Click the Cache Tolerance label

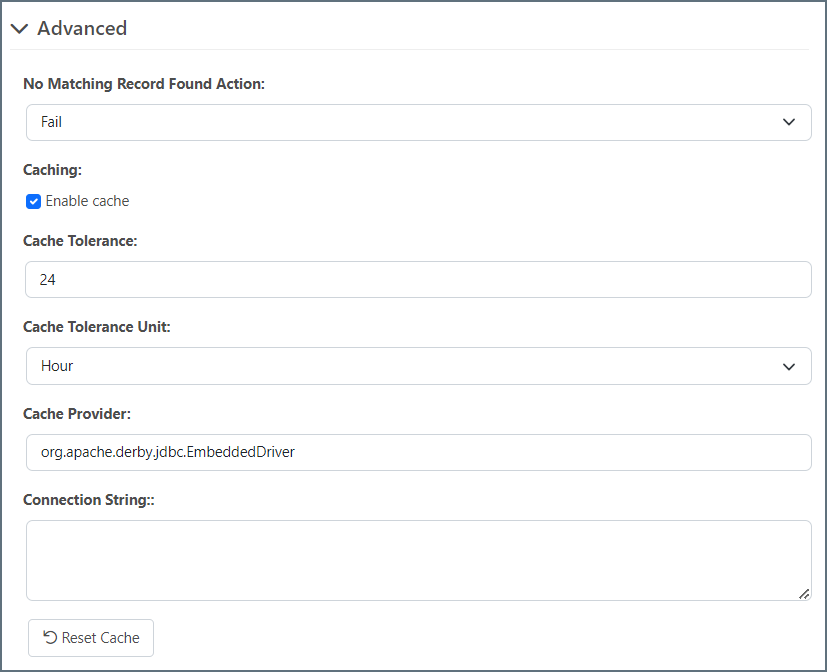[x=80, y=241]
